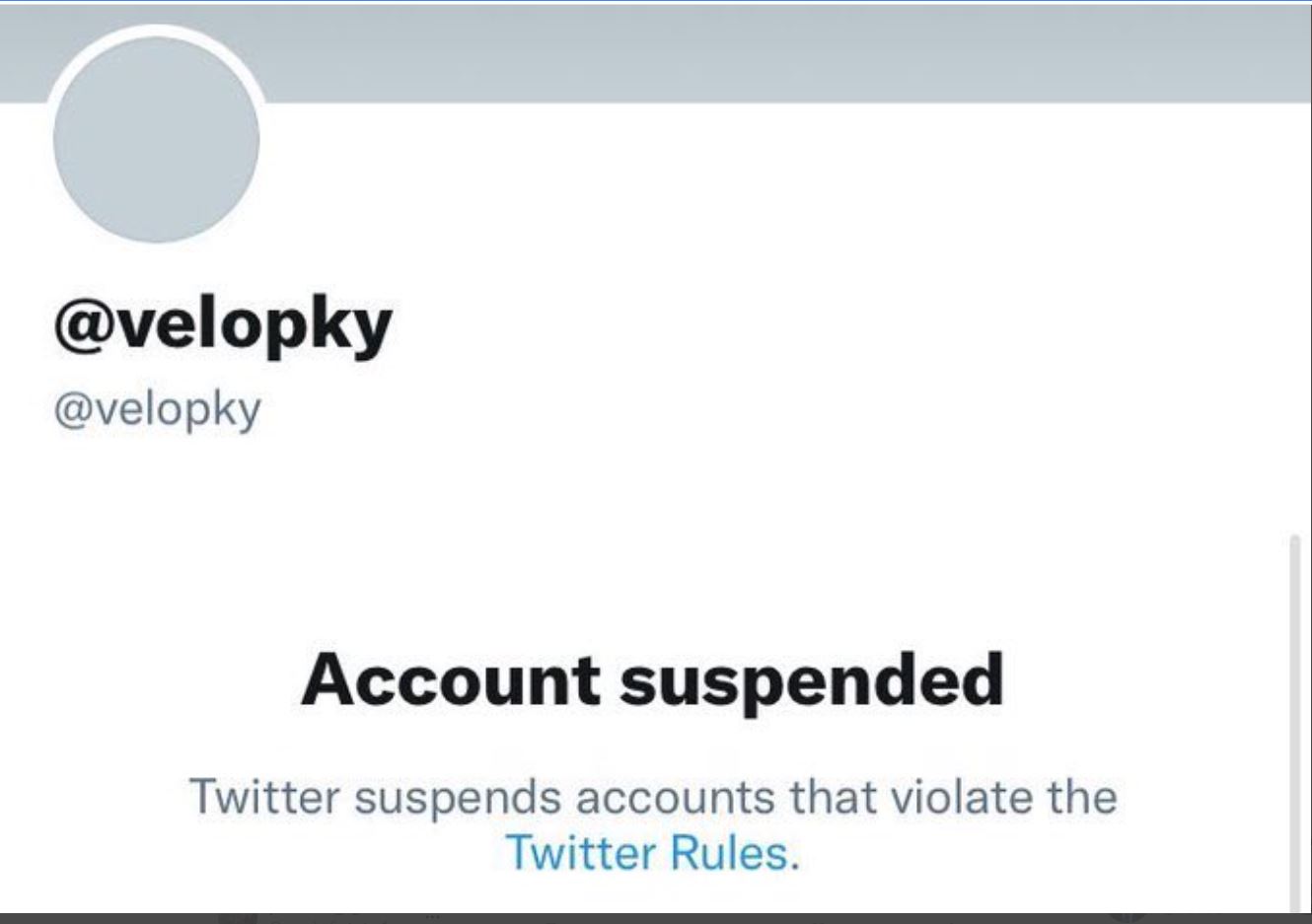Click the Account suspended heading
1312x924 pixels.
[x=655, y=680]
